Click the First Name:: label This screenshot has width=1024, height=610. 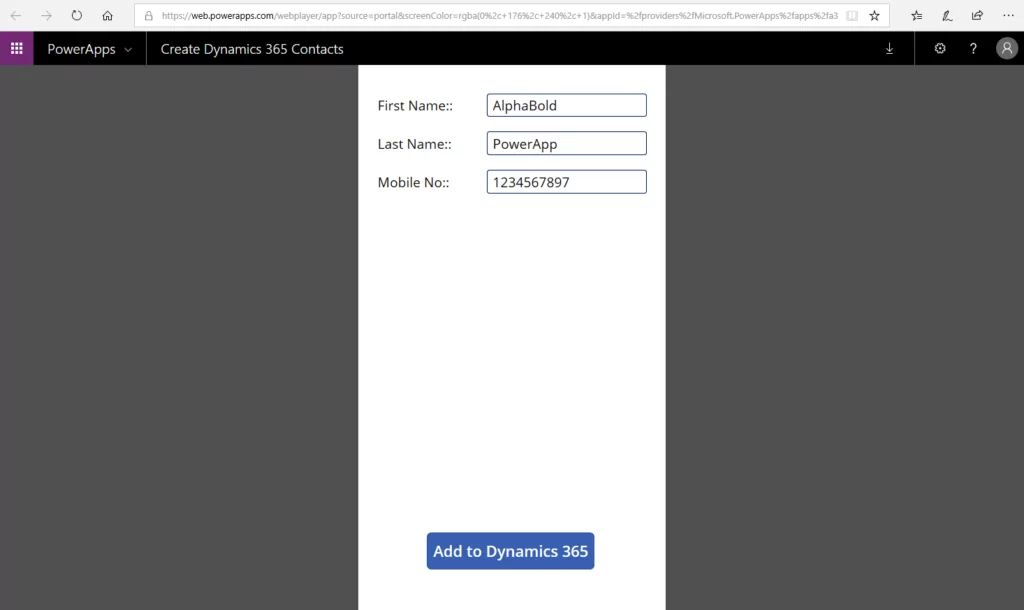[x=415, y=106]
